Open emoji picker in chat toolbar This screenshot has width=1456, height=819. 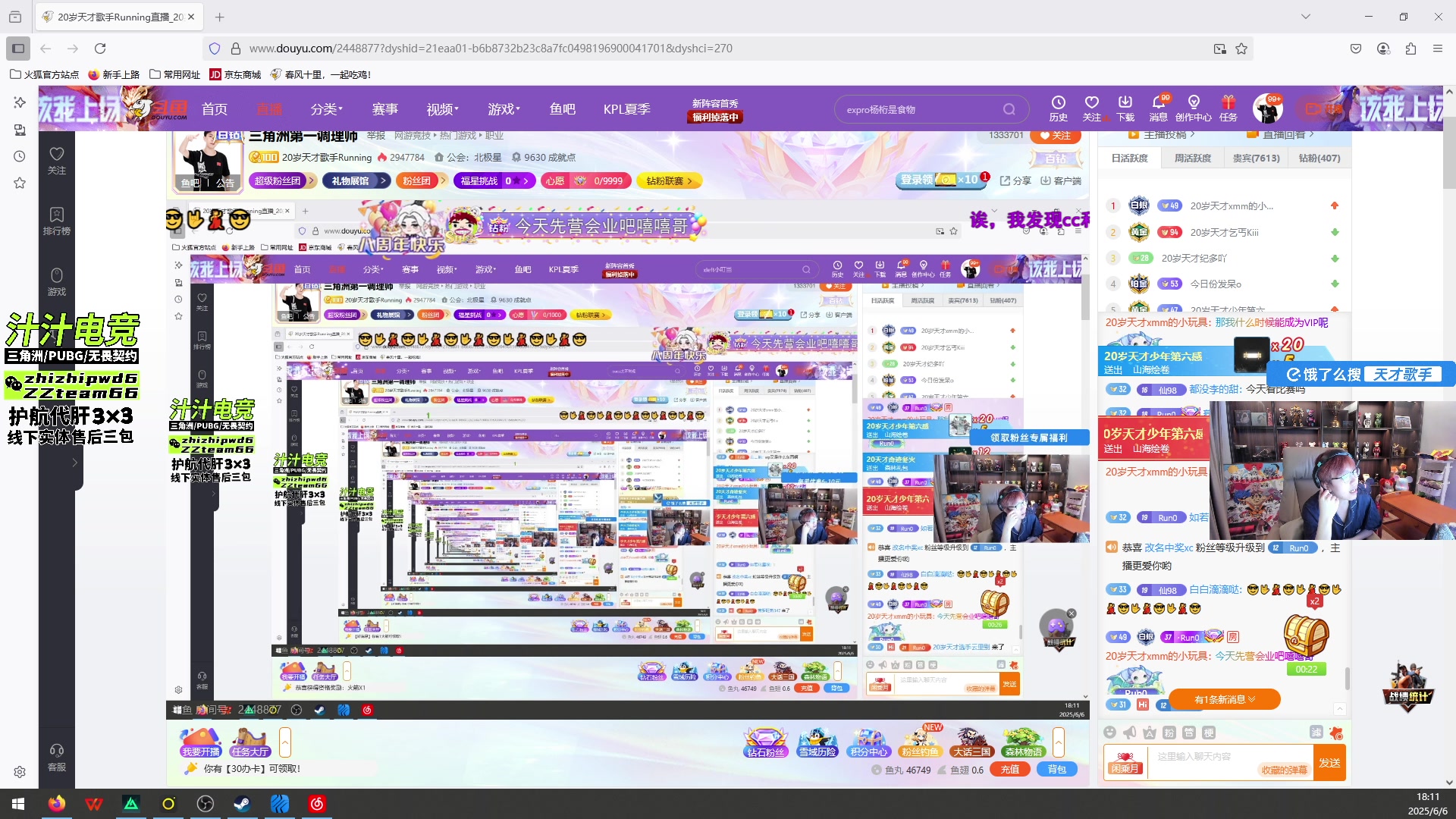pyautogui.click(x=1109, y=732)
